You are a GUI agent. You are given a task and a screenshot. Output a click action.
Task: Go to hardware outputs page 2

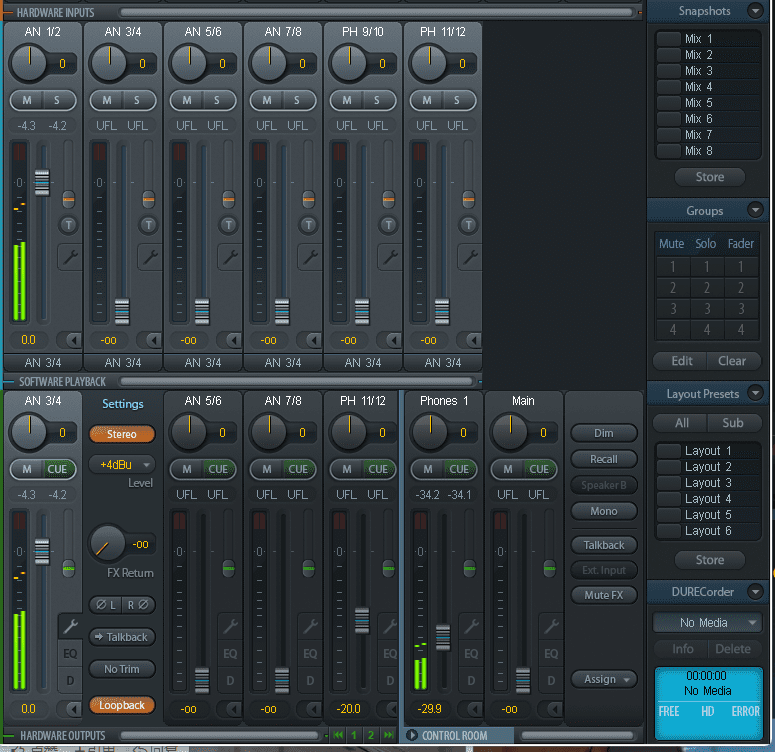coord(371,735)
